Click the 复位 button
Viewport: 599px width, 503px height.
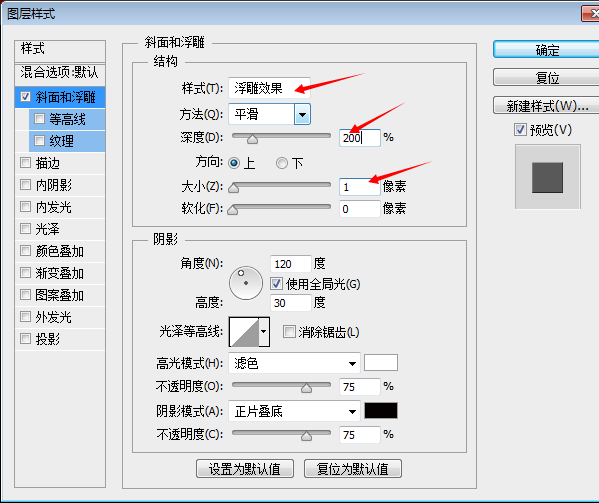547,78
